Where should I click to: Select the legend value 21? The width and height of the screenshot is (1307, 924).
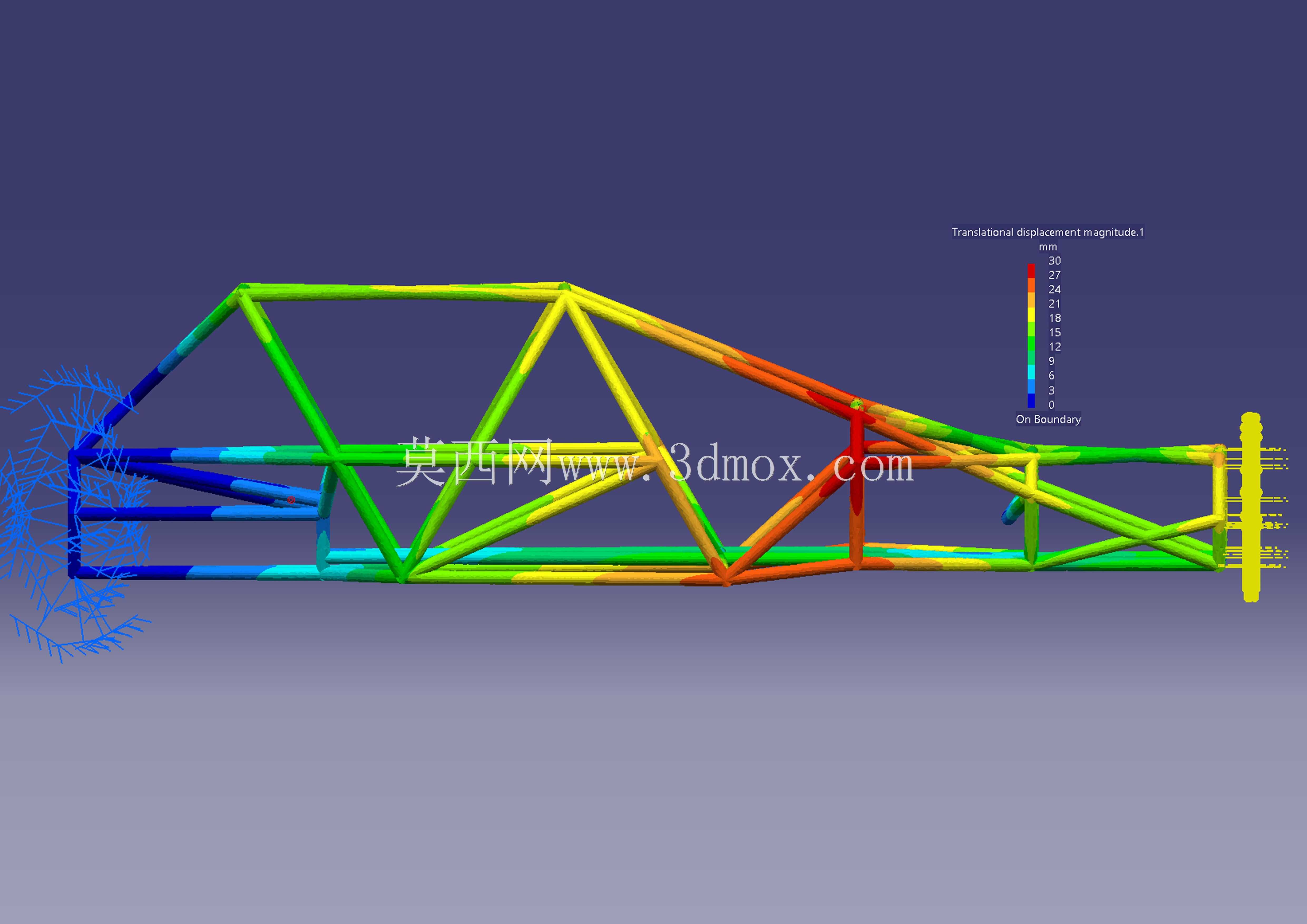click(1055, 304)
